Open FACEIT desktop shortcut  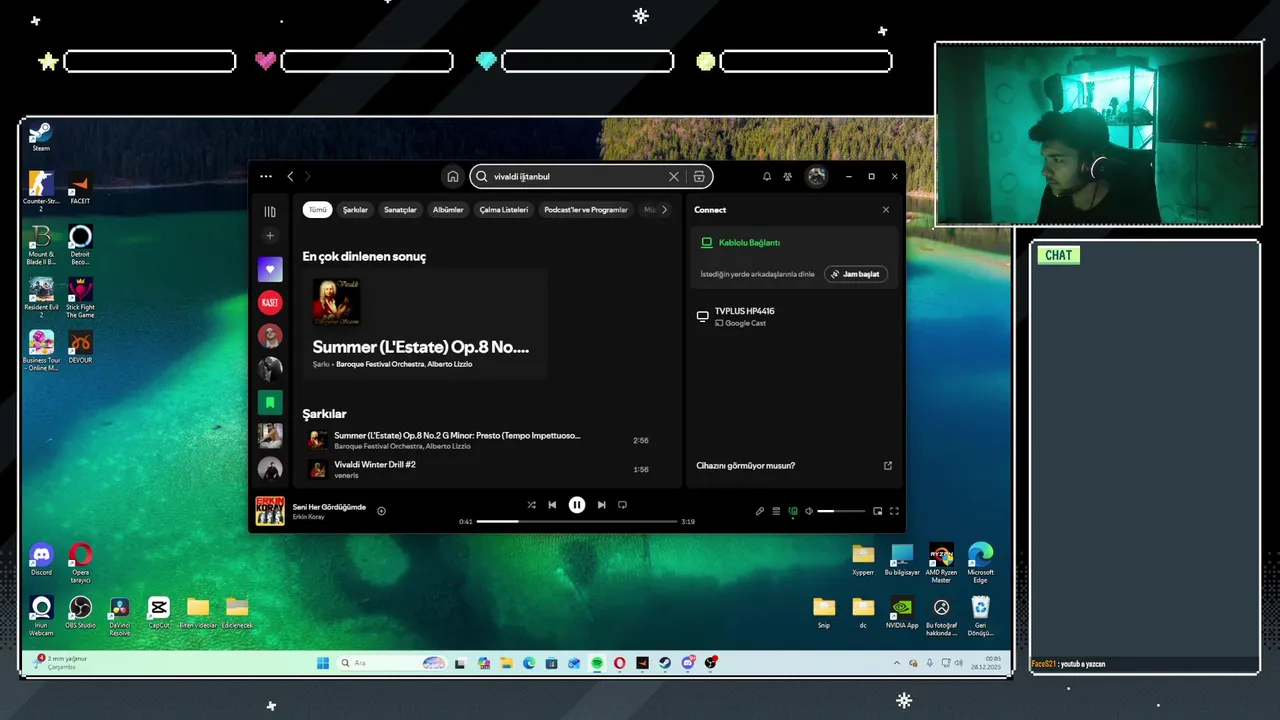80,188
